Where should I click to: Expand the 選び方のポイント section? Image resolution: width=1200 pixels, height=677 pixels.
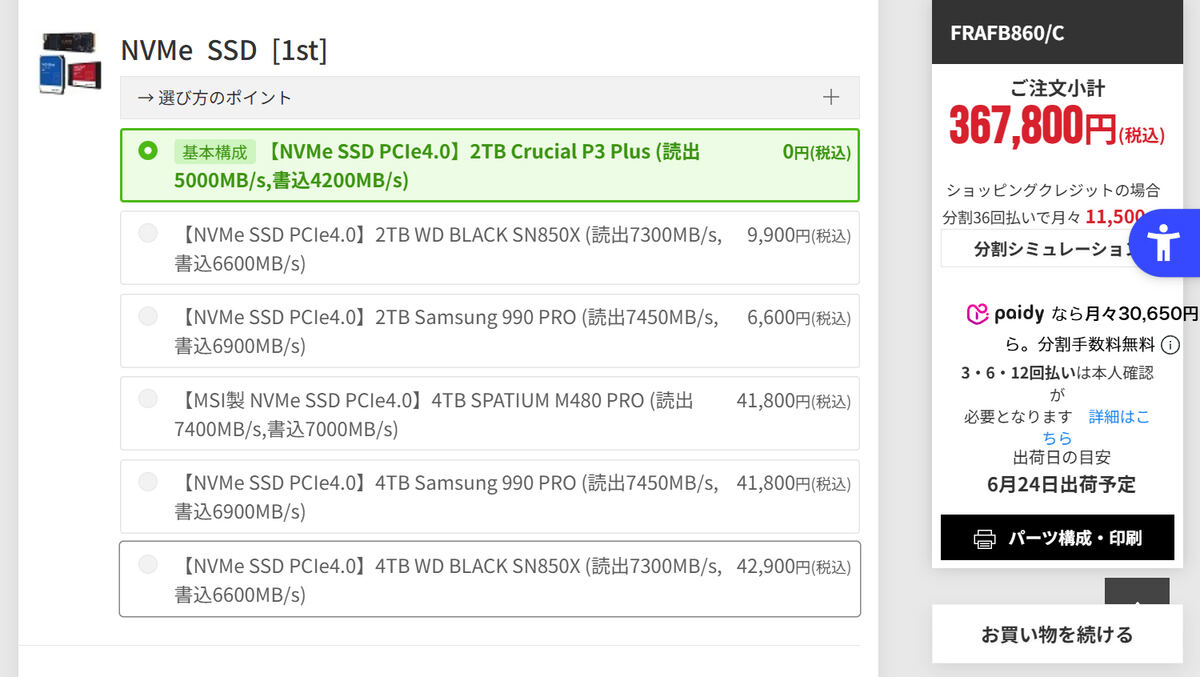pos(489,97)
